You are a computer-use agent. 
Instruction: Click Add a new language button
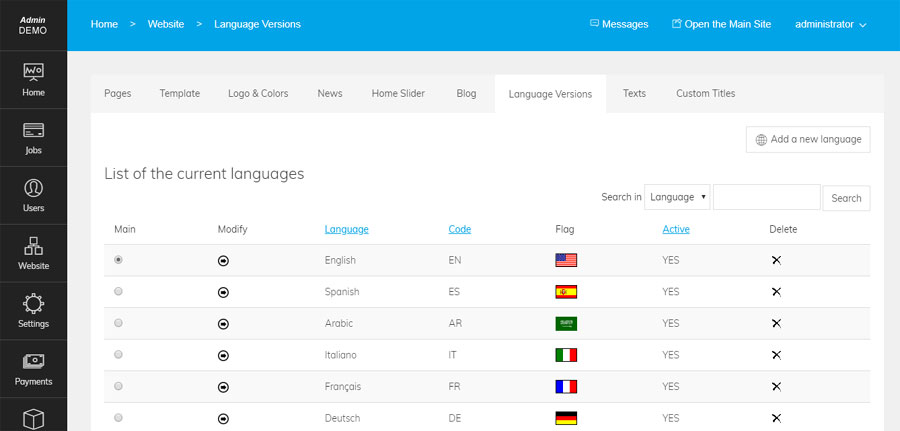pyautogui.click(x=808, y=139)
